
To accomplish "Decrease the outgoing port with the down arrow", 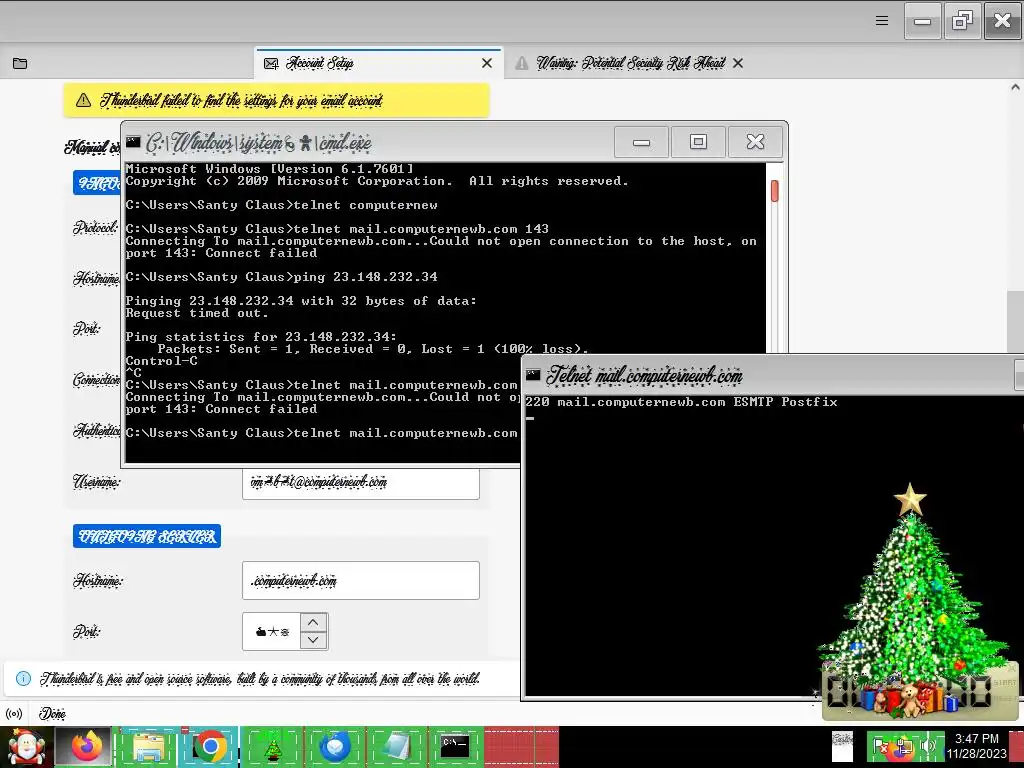I will 313,640.
